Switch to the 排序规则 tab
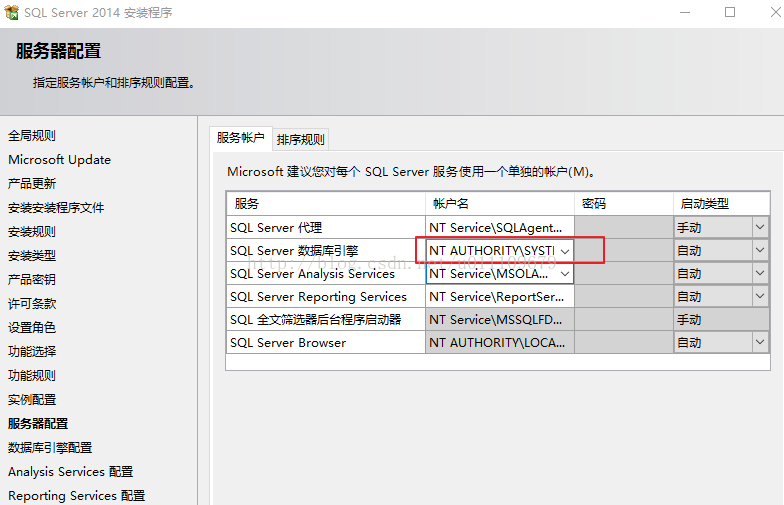 tap(300, 140)
